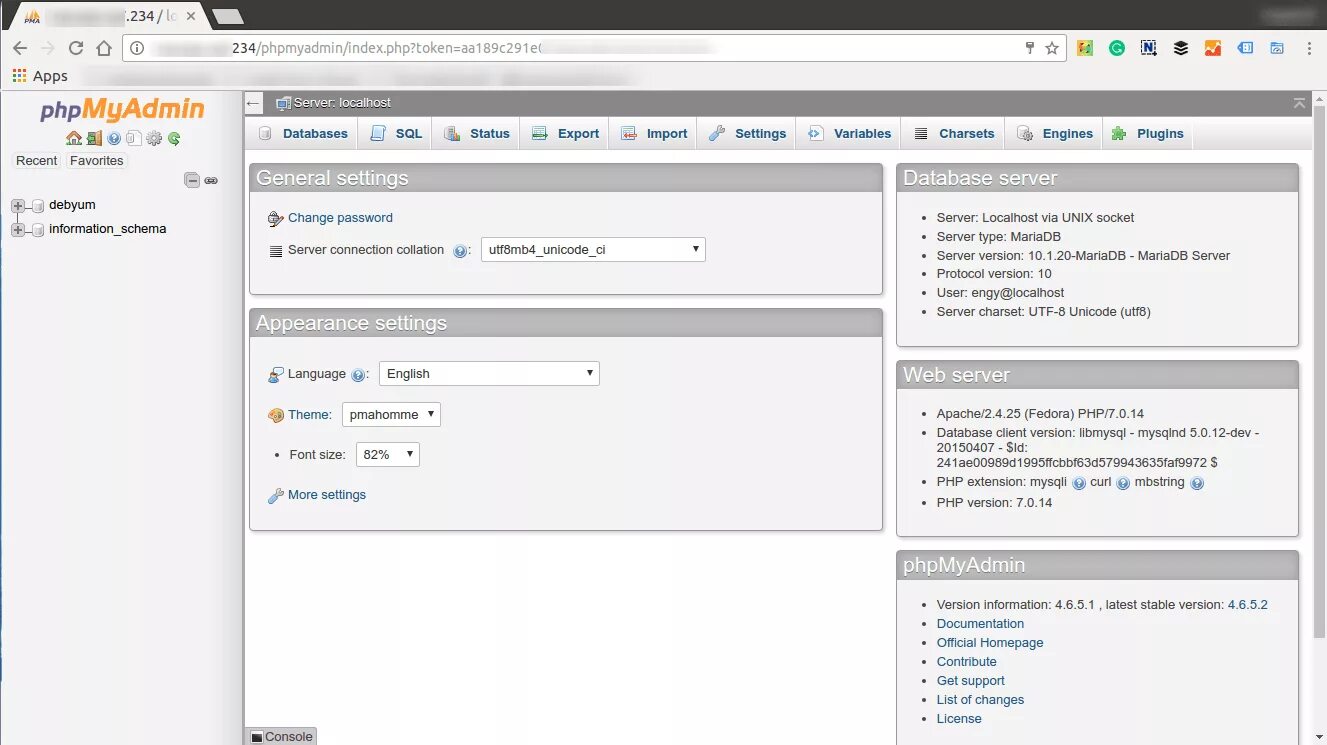The width and height of the screenshot is (1327, 745).
Task: Click latest stable version 4.6.5.2 link
Action: 1247,605
